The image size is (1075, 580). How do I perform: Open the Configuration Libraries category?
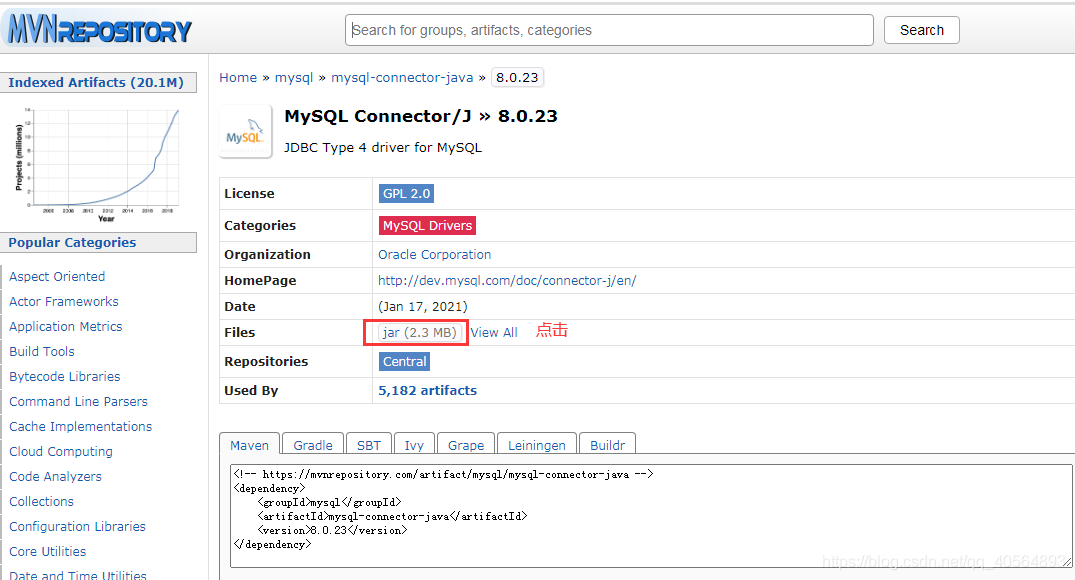[77, 527]
